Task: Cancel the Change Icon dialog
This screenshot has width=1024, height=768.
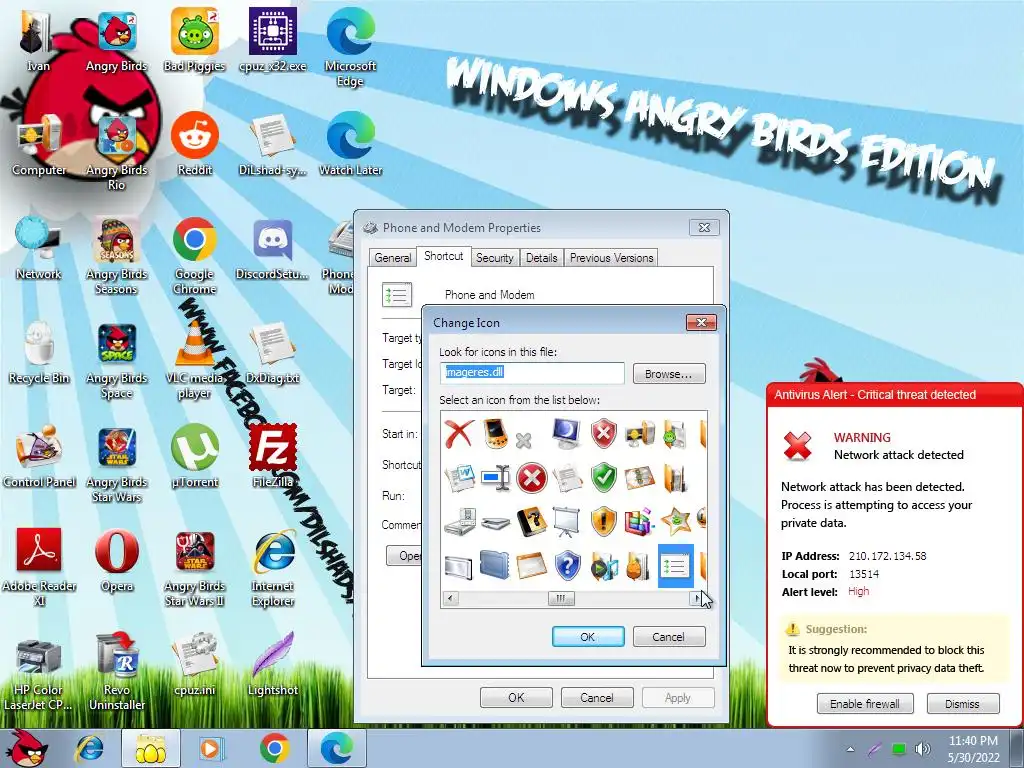Action: point(669,637)
